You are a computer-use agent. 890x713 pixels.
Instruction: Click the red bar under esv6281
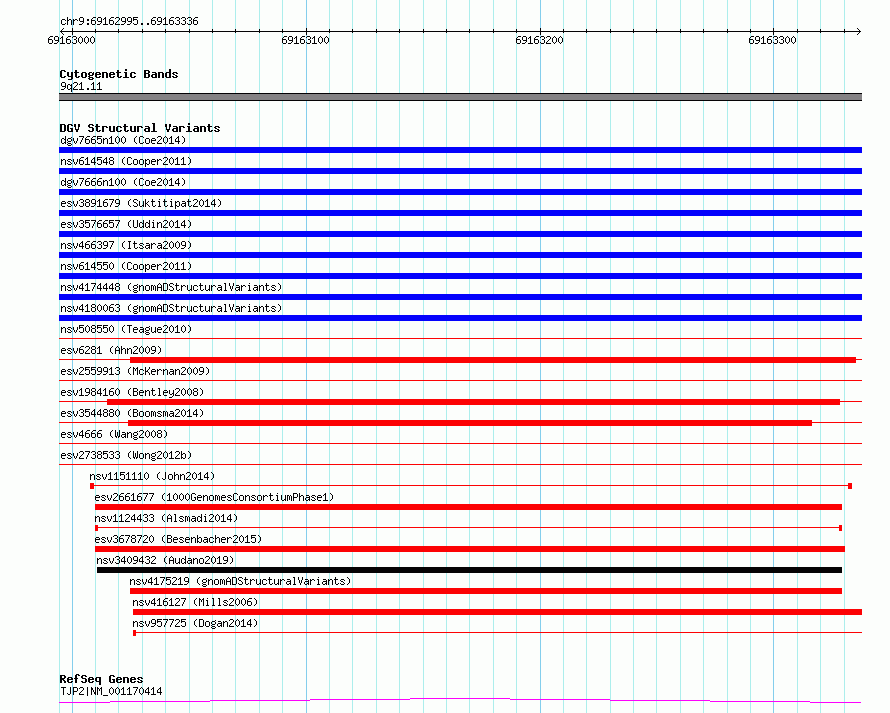click(493, 360)
